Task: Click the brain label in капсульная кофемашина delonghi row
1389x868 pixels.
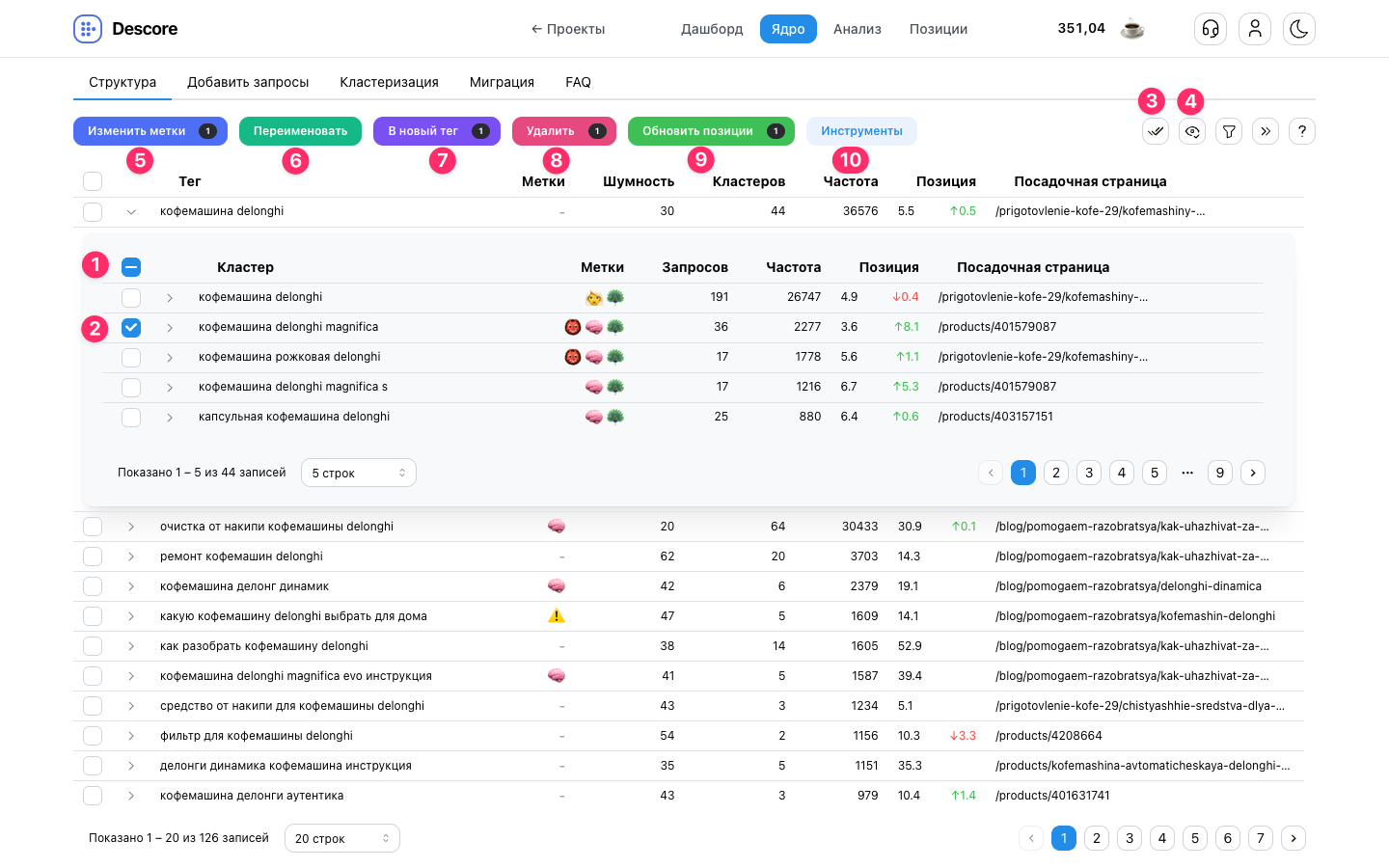Action: (594, 417)
